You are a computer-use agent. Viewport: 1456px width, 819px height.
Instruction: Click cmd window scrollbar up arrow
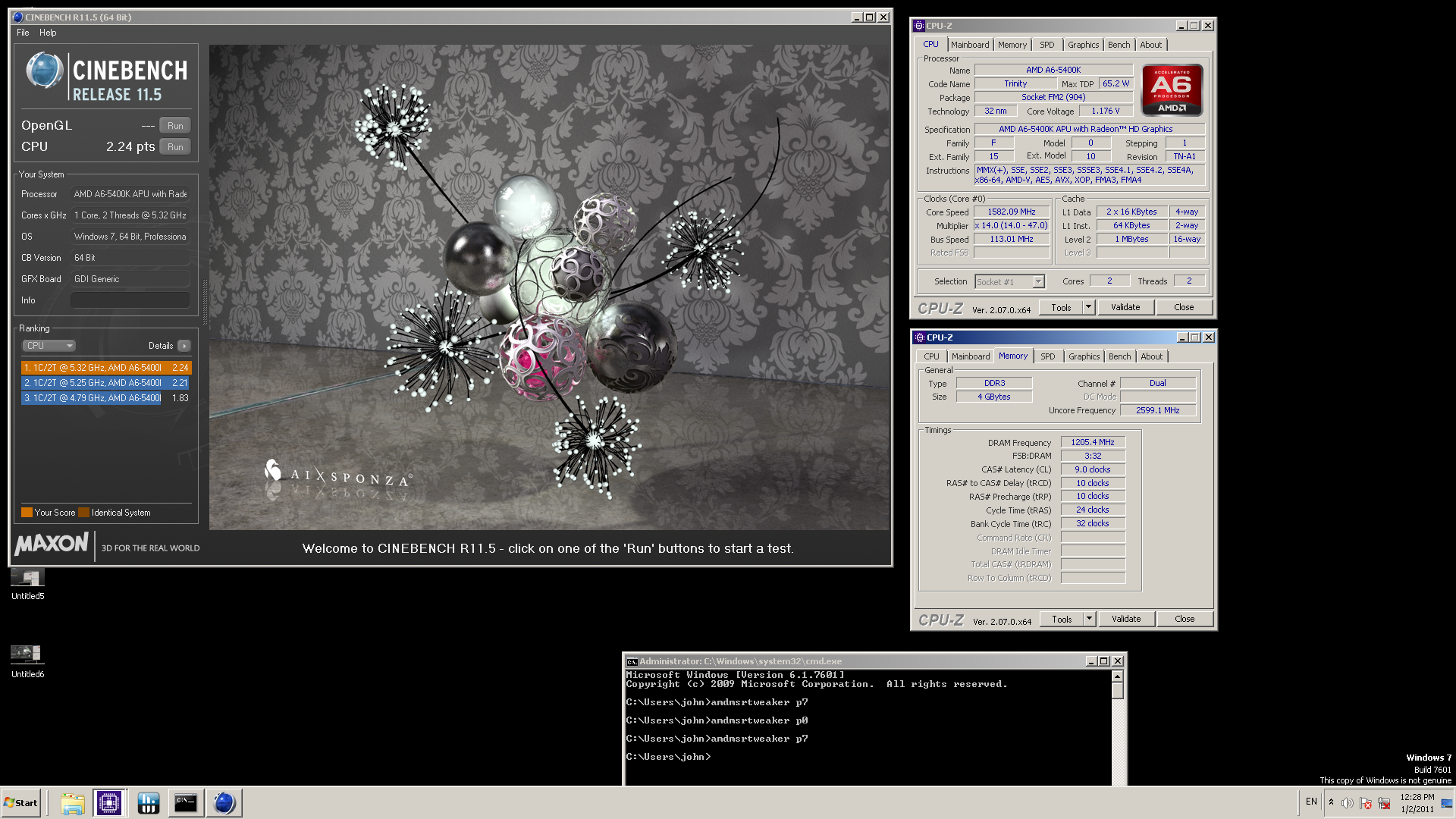coord(1117,676)
